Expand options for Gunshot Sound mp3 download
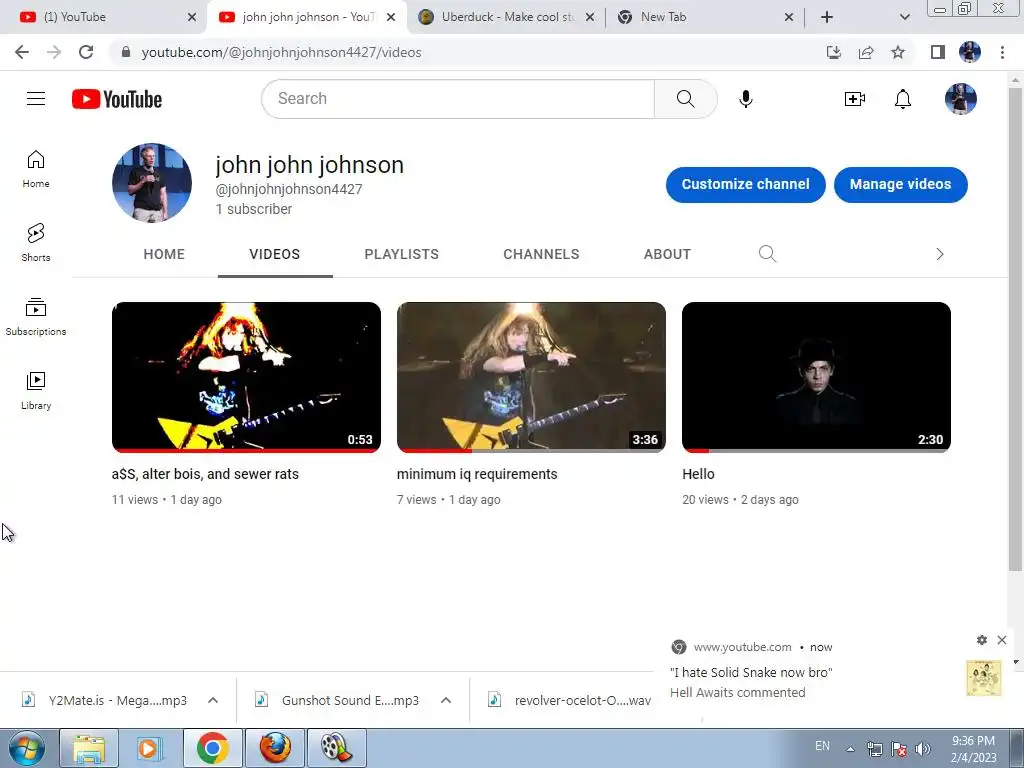Viewport: 1024px width, 768px height. 446,700
